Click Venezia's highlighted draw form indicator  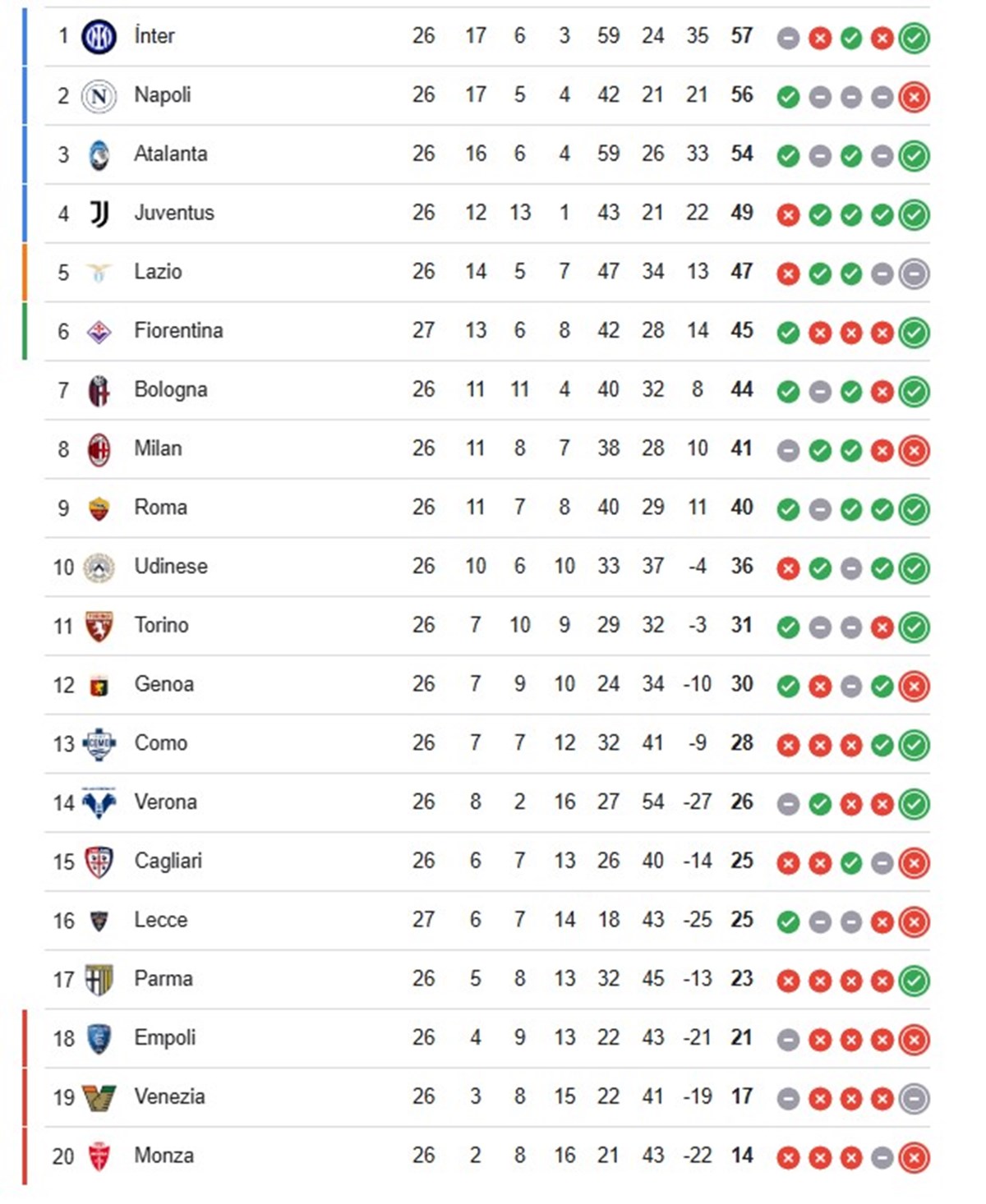click(914, 1099)
